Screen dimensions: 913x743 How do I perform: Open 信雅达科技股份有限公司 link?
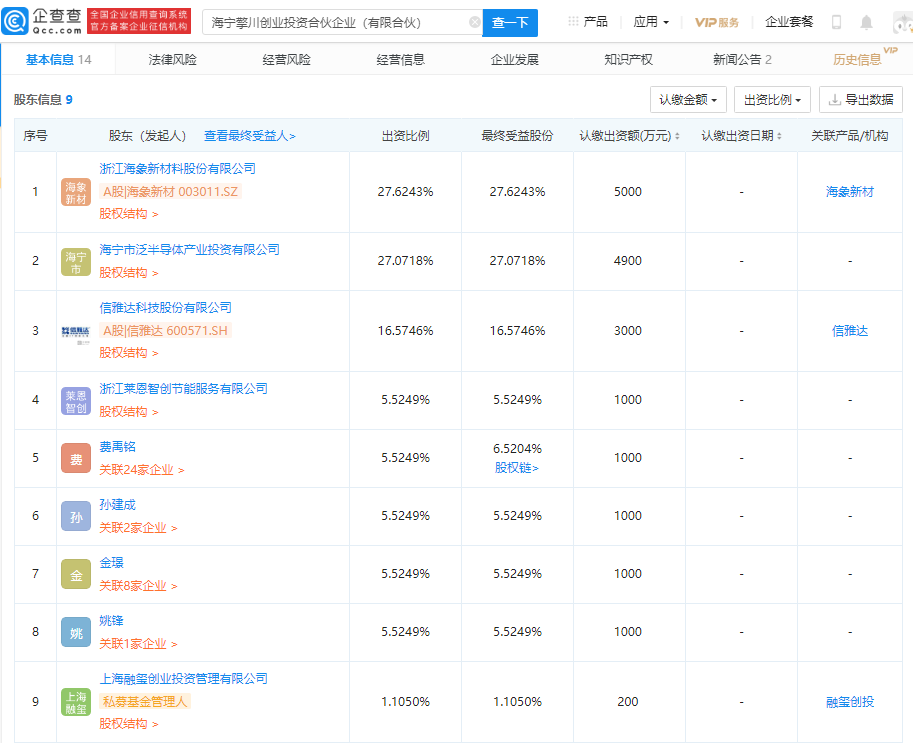click(165, 307)
